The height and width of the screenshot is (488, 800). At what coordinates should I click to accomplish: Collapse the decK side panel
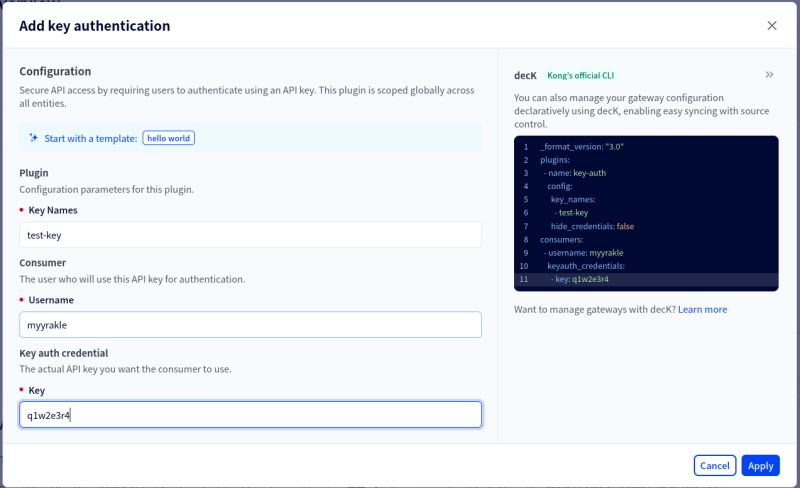tap(769, 75)
